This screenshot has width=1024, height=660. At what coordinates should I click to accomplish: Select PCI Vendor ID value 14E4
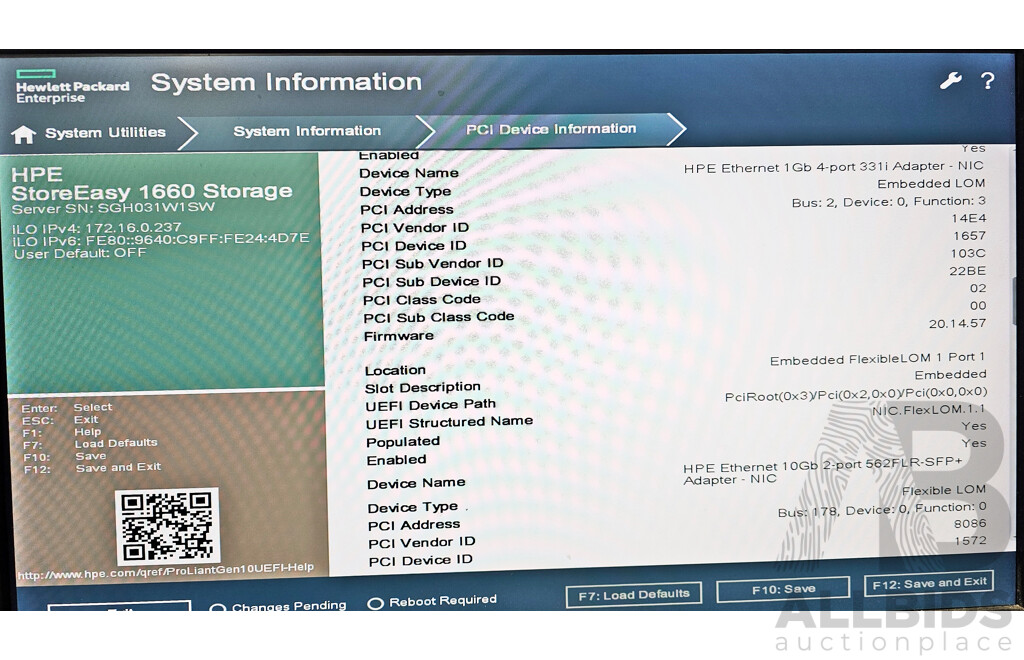(x=968, y=219)
